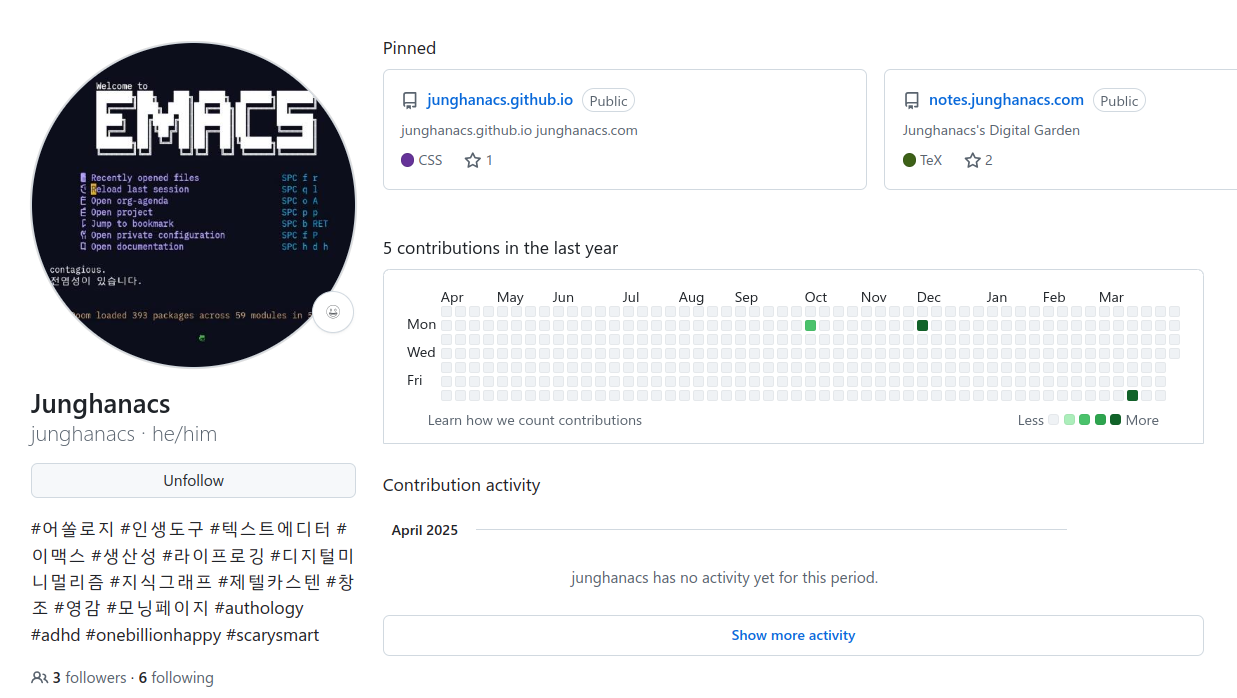Click the green TeX language dot

click(910, 160)
